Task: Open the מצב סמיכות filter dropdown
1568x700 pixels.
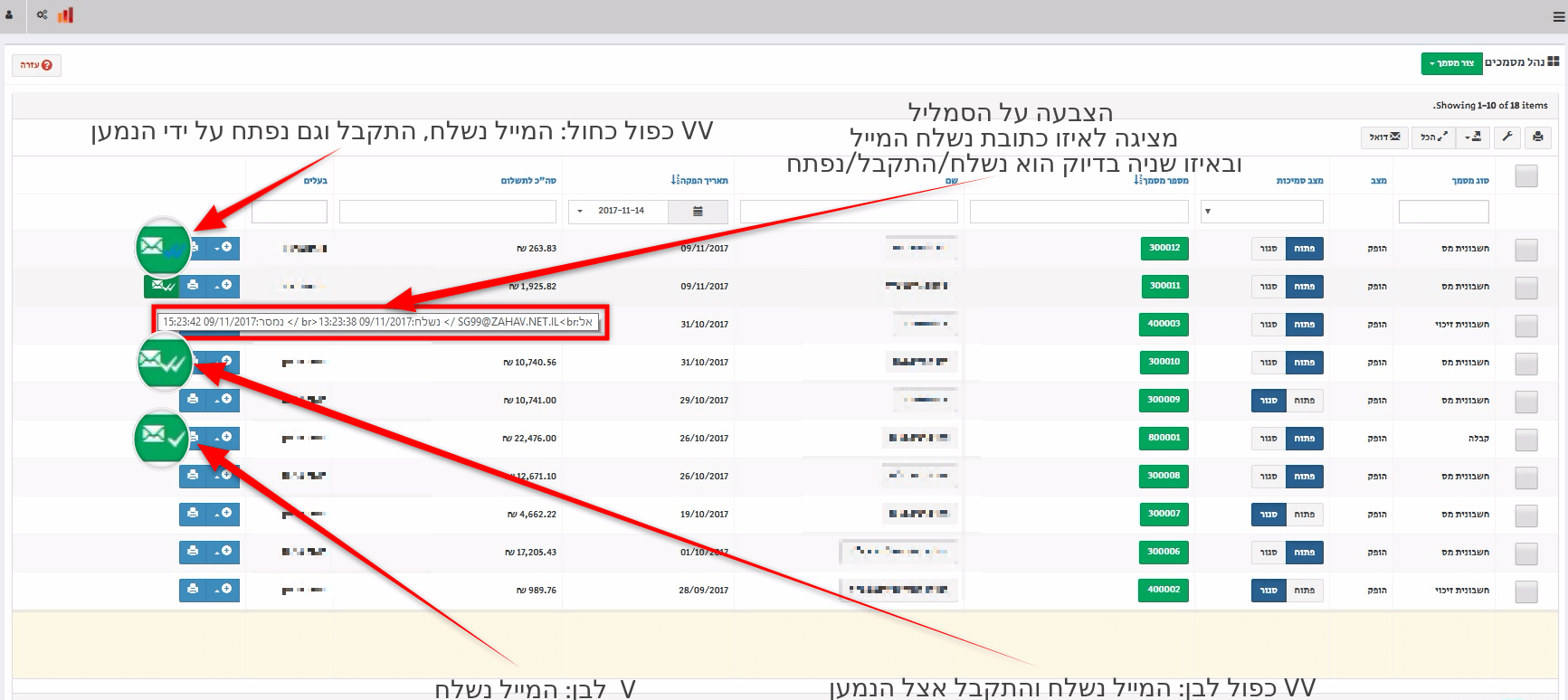Action: (1261, 212)
